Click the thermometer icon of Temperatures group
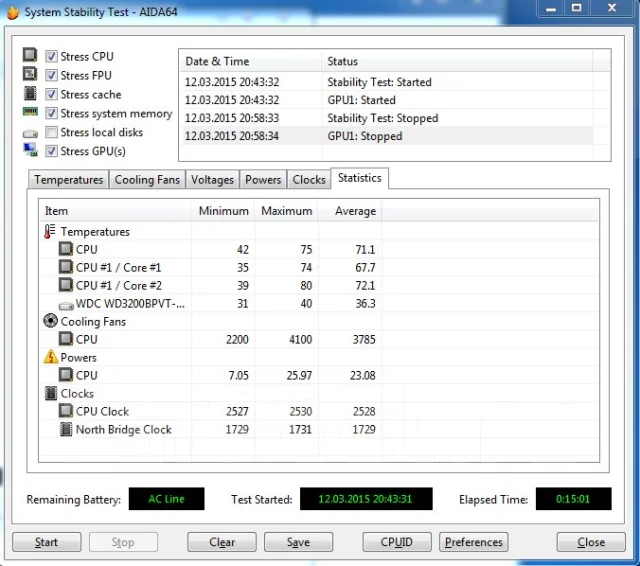 click(x=49, y=231)
